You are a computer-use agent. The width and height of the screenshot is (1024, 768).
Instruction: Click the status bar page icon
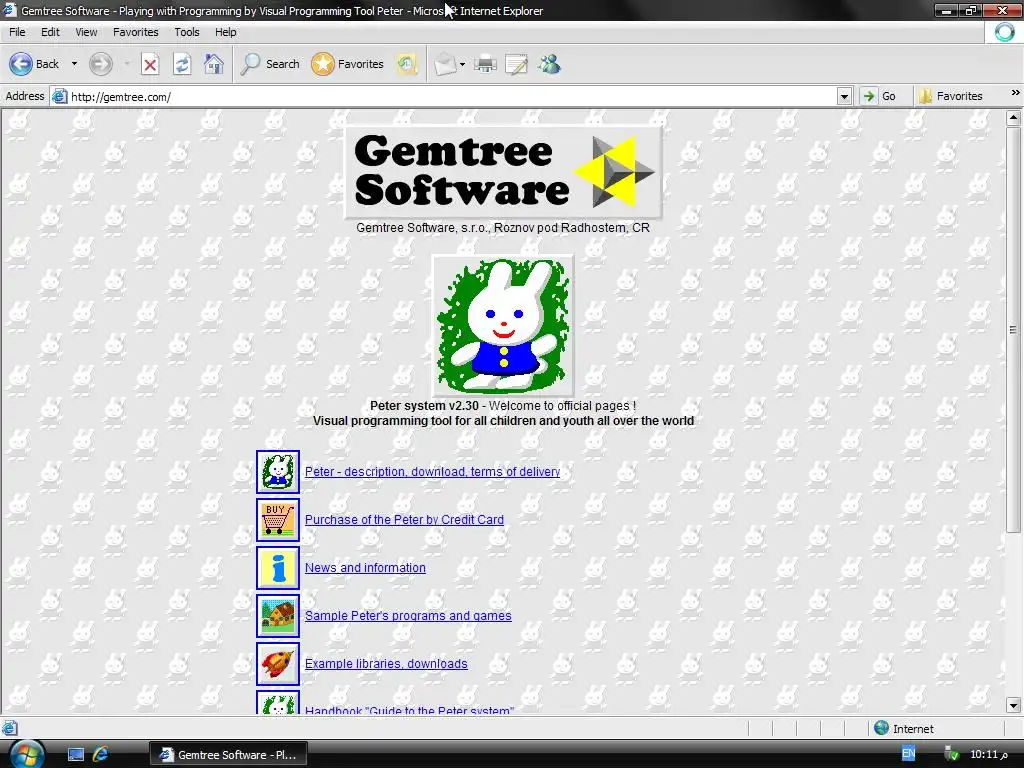tap(10, 728)
